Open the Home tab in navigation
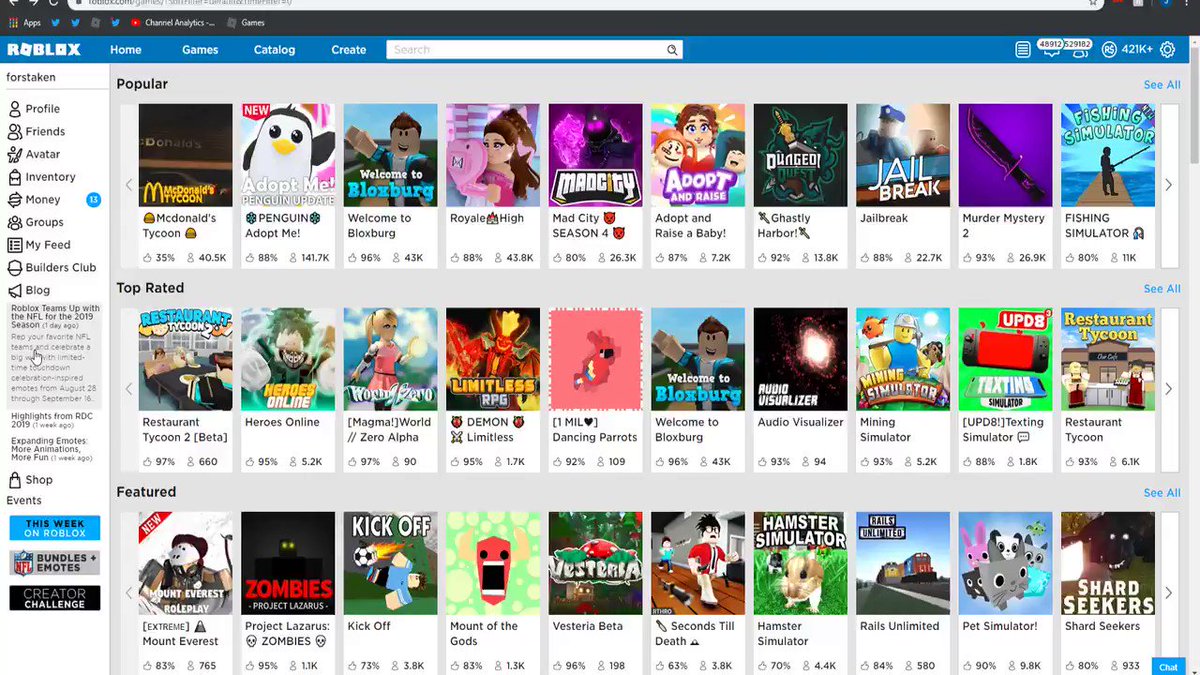The image size is (1200, 675). (x=125, y=50)
